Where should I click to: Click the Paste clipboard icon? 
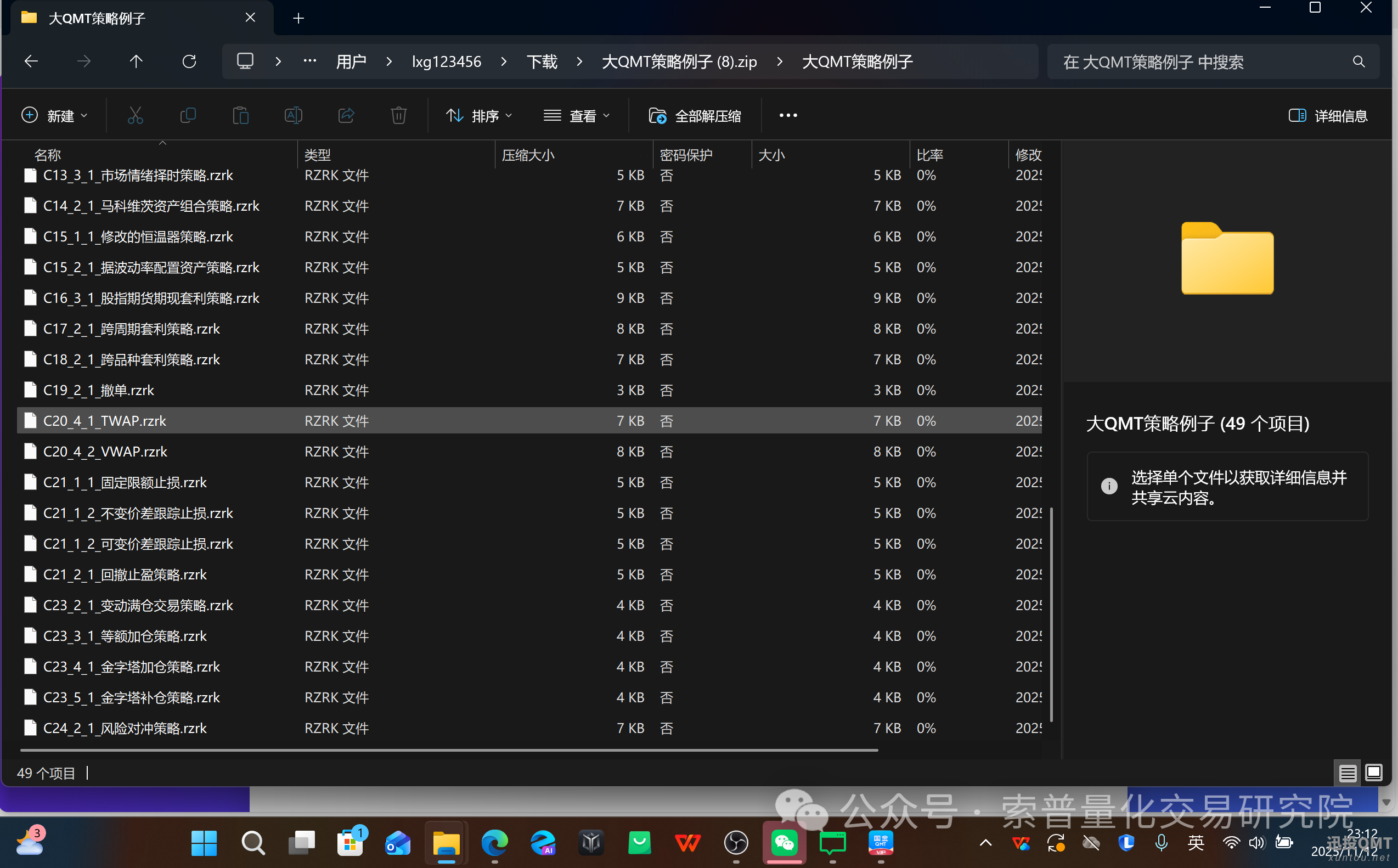pyautogui.click(x=240, y=115)
